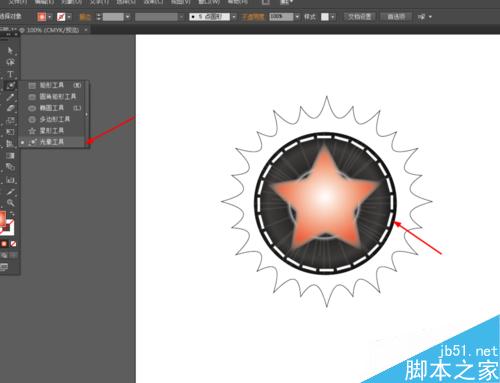500x383 pixels.
Task: Choose 星形工具 from flyout
Action: 54,131
